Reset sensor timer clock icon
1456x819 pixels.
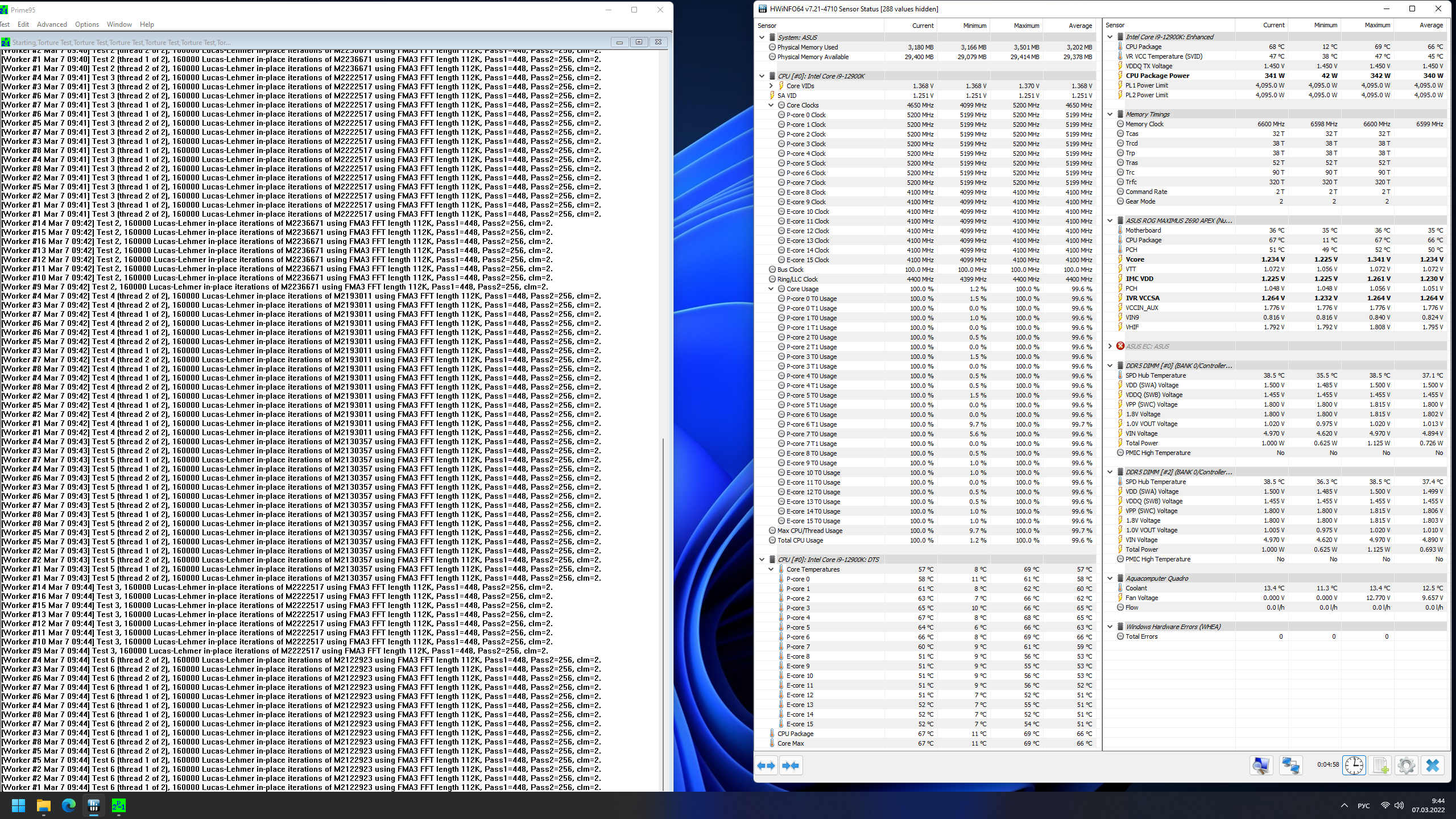[x=1354, y=766]
